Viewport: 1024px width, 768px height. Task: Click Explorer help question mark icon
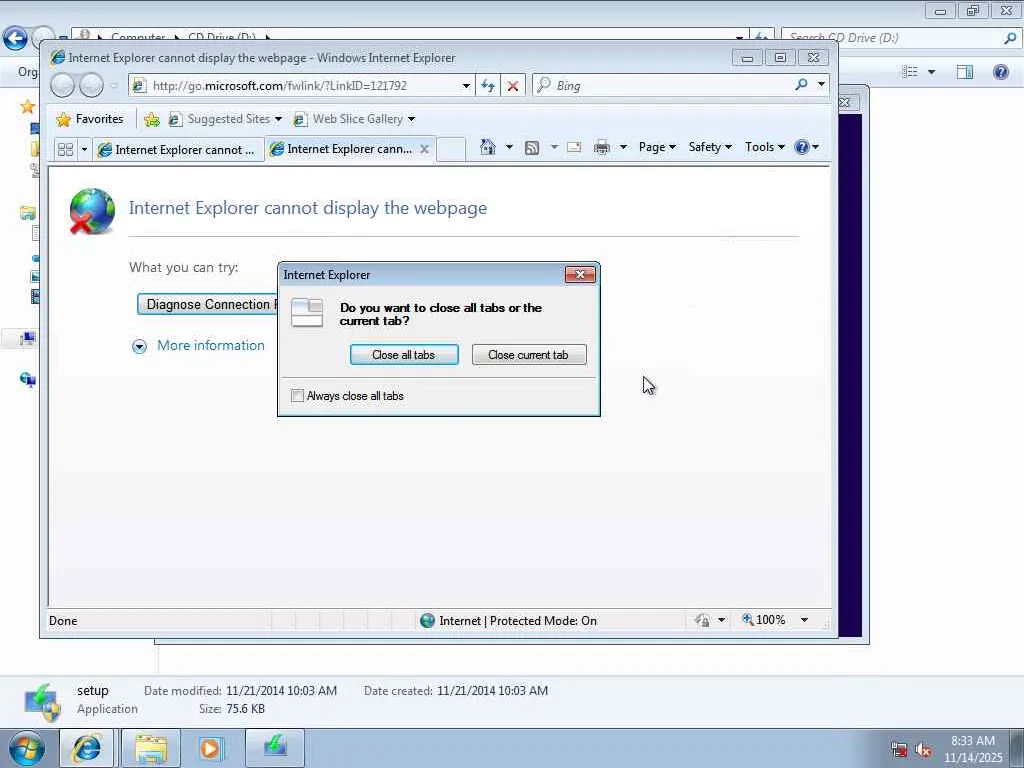(x=1000, y=72)
